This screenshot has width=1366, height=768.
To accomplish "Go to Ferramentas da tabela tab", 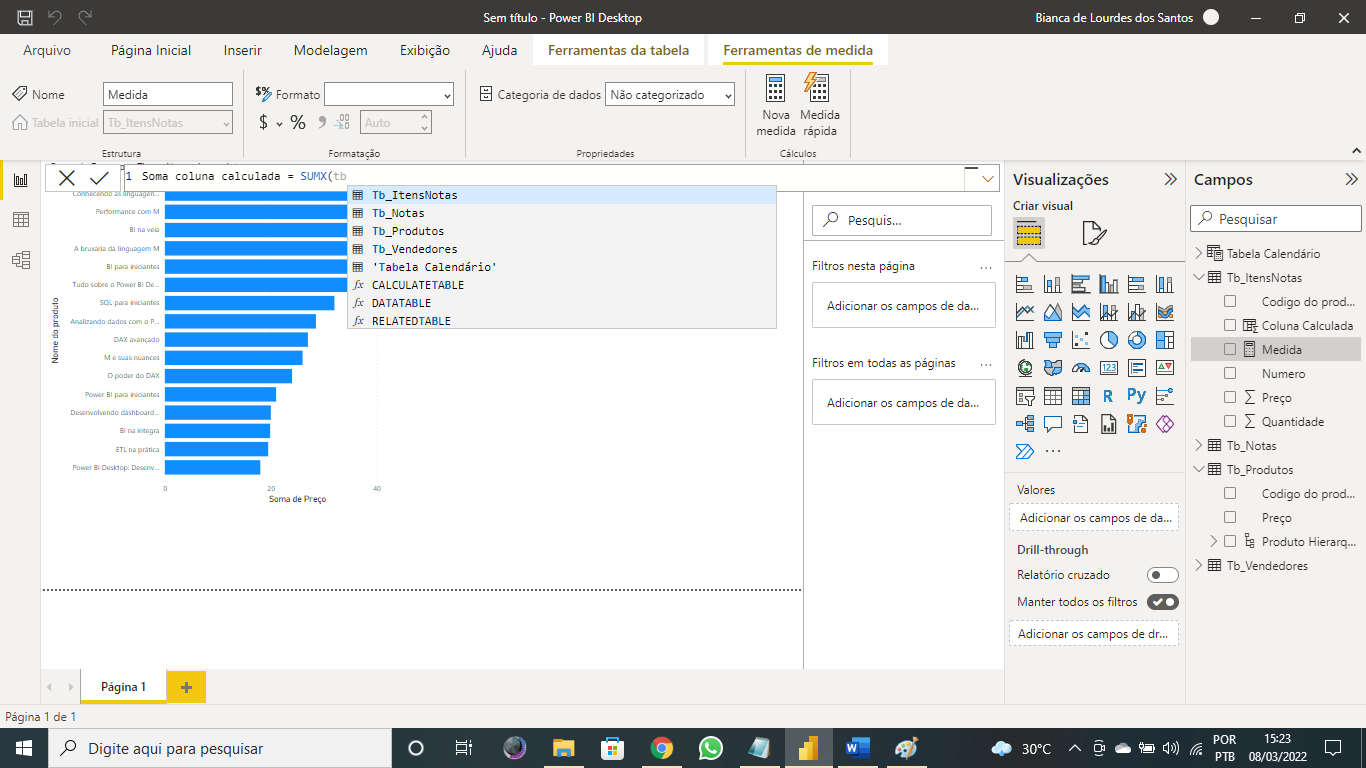I will pos(619,50).
